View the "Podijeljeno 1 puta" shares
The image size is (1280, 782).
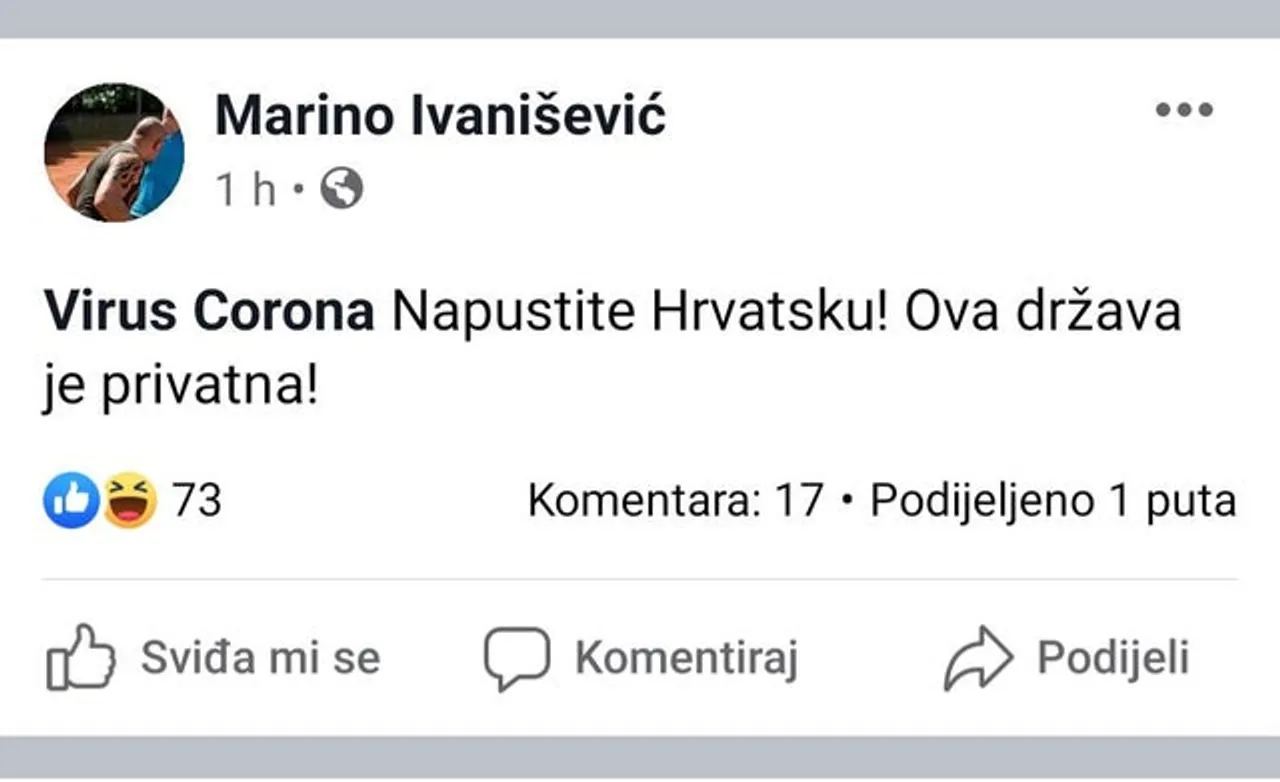pyautogui.click(x=1052, y=500)
